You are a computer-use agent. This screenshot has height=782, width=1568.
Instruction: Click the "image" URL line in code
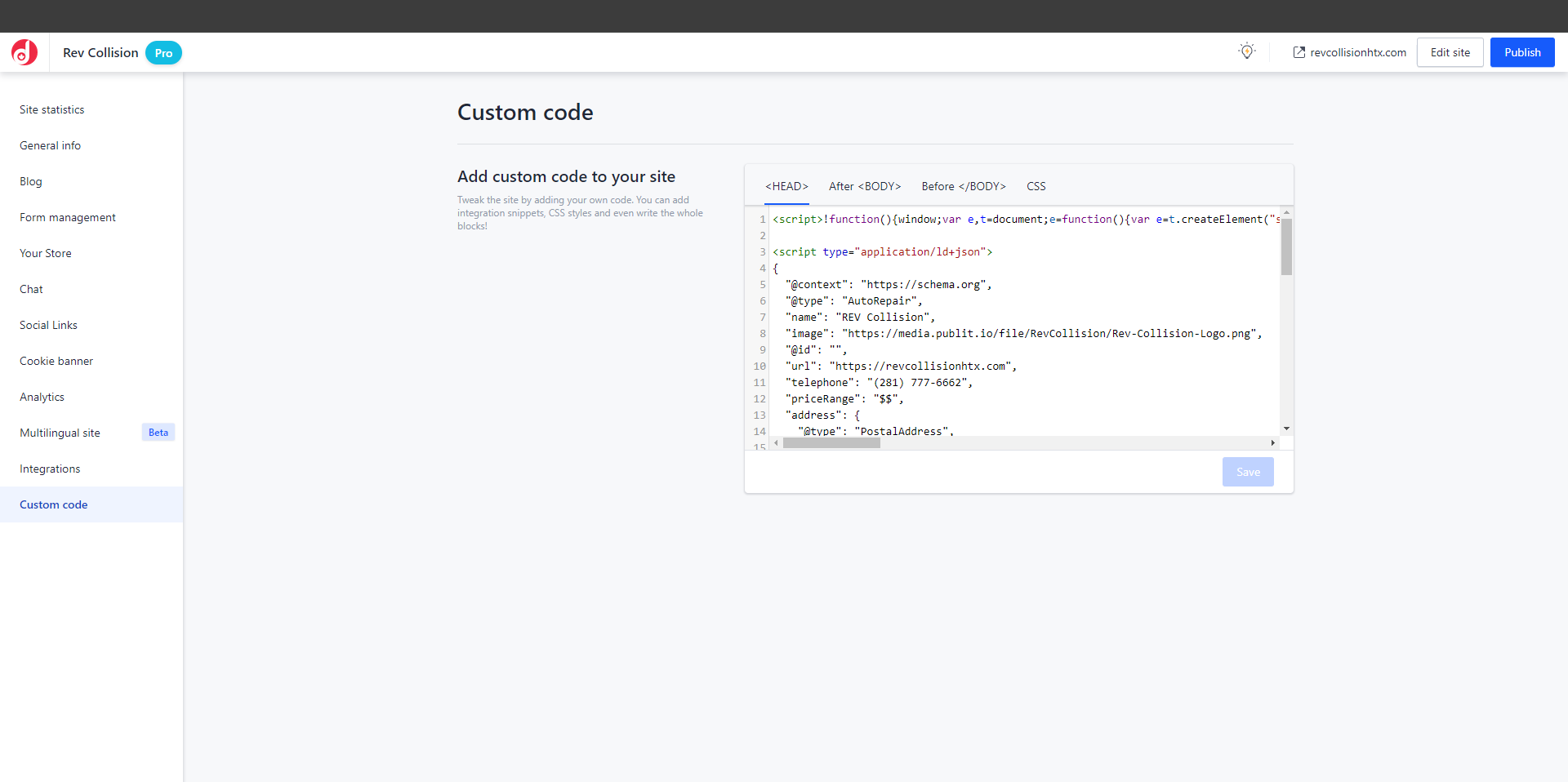(1023, 334)
